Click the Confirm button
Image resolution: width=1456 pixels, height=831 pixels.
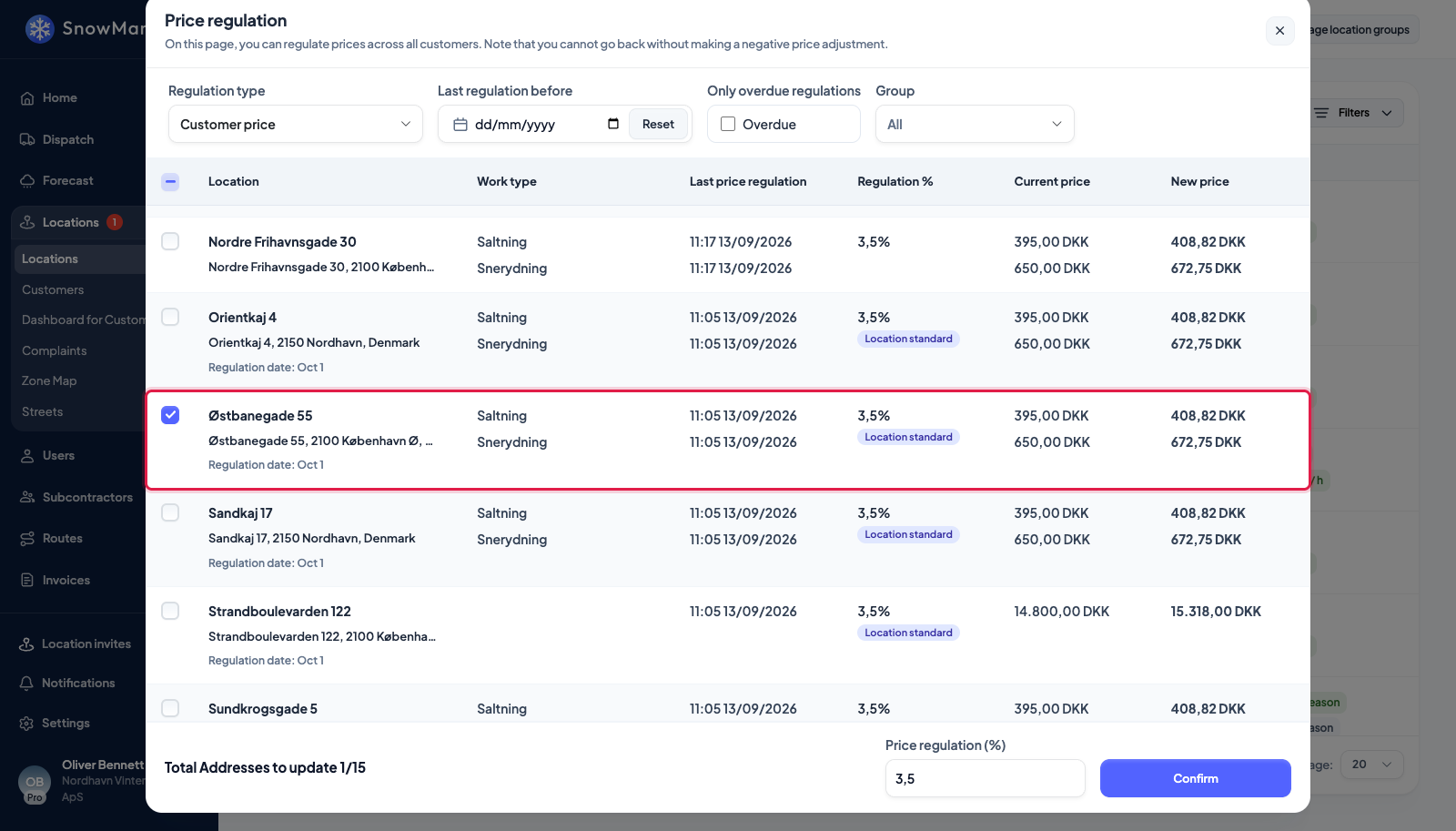click(1195, 778)
